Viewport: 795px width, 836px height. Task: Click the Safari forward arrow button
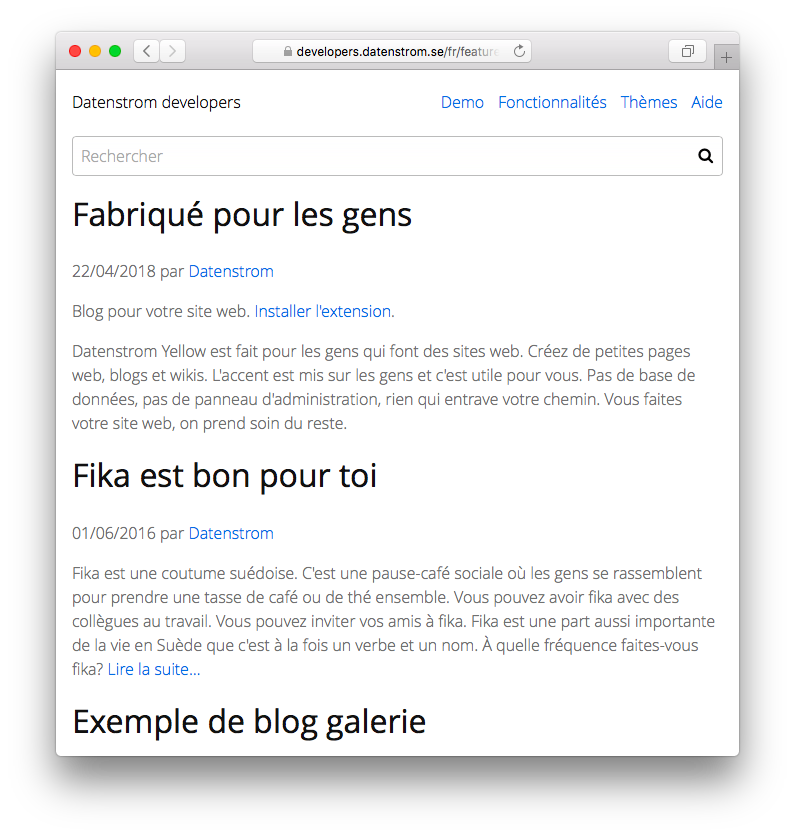pos(172,51)
